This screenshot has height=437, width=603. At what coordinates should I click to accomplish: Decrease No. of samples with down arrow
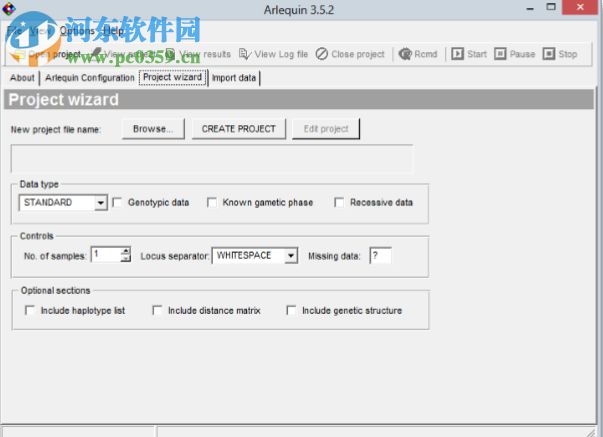(x=125, y=259)
